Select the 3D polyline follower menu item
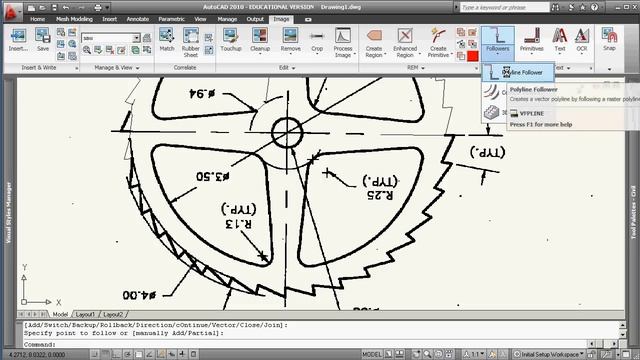The image size is (640, 360). (x=493, y=112)
